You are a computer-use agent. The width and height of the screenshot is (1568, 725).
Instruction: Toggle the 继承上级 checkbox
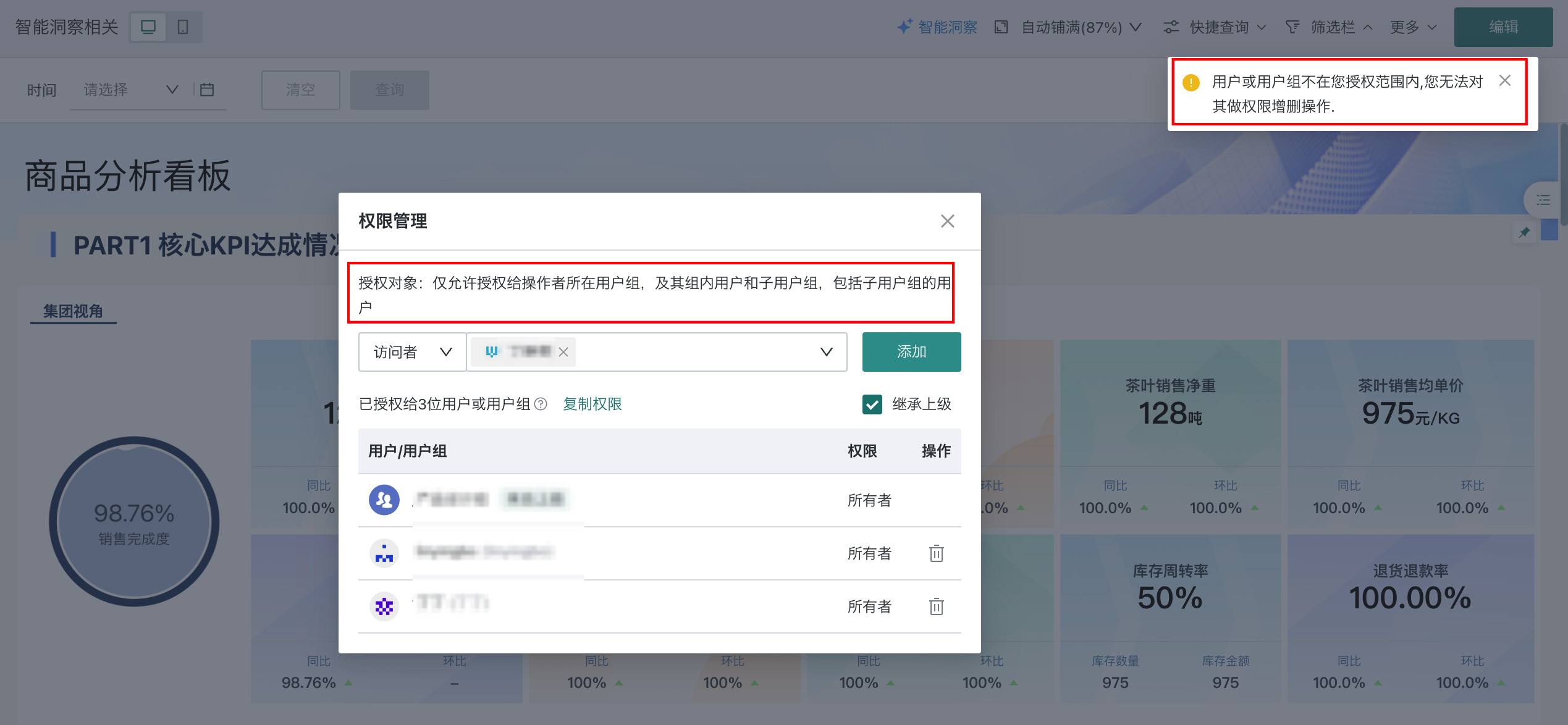point(872,404)
